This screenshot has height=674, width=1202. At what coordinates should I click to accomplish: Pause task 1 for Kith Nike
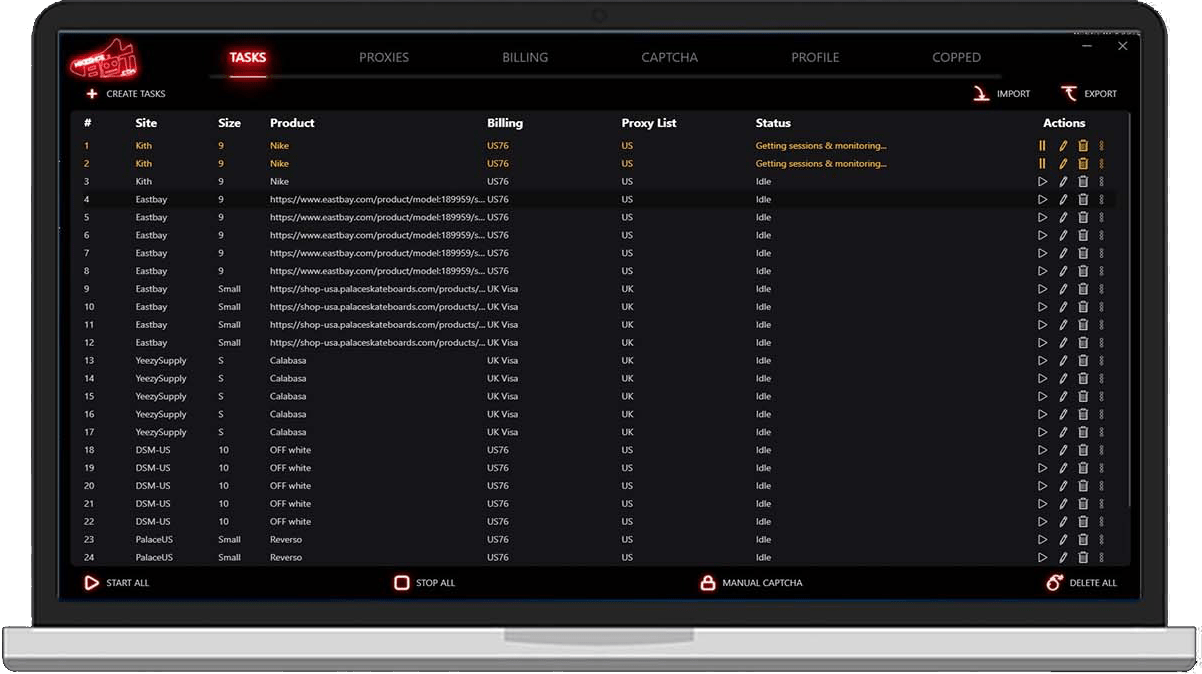pyautogui.click(x=1042, y=145)
